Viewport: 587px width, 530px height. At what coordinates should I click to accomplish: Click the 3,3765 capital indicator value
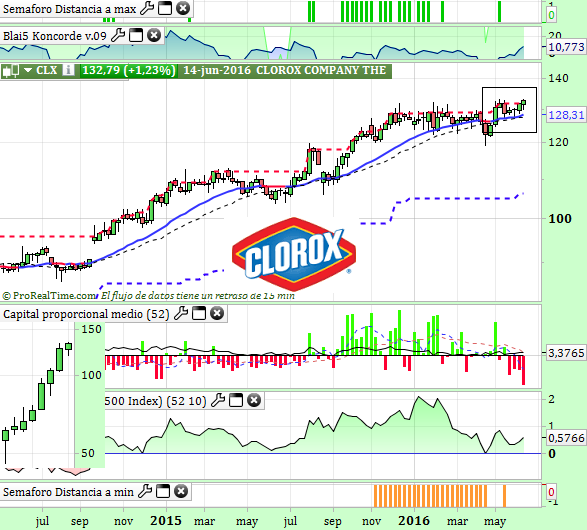tap(566, 353)
